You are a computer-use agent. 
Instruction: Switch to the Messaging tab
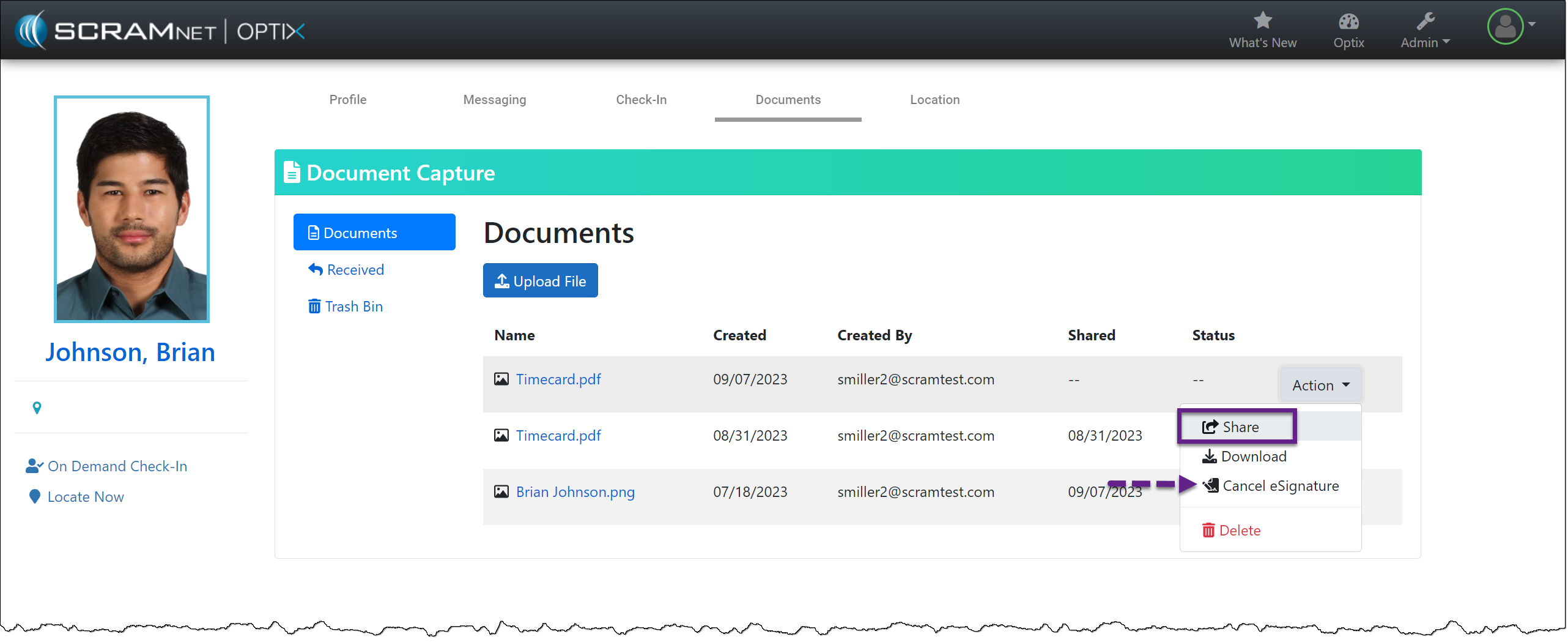tap(494, 100)
